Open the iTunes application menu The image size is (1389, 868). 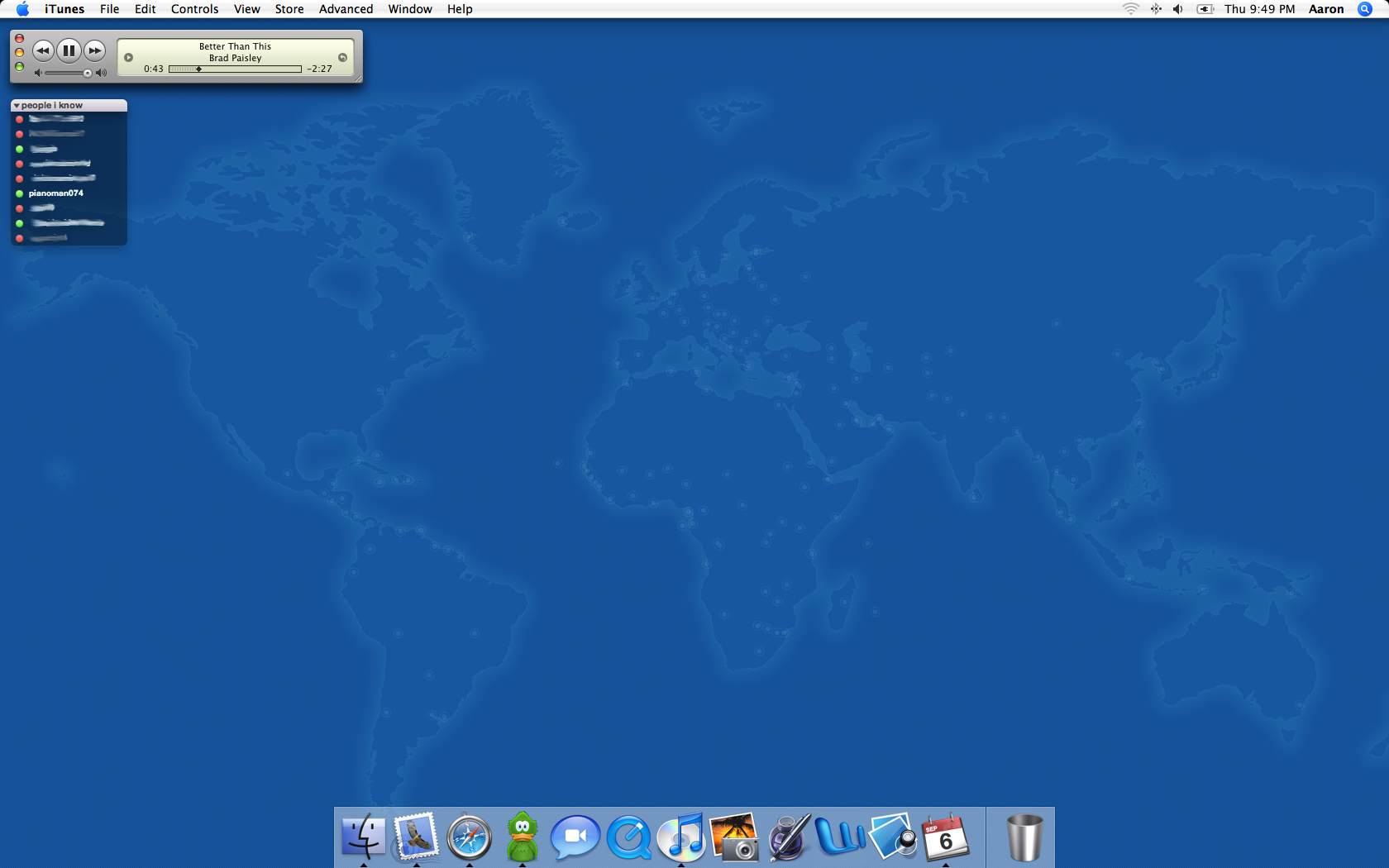[x=64, y=9]
